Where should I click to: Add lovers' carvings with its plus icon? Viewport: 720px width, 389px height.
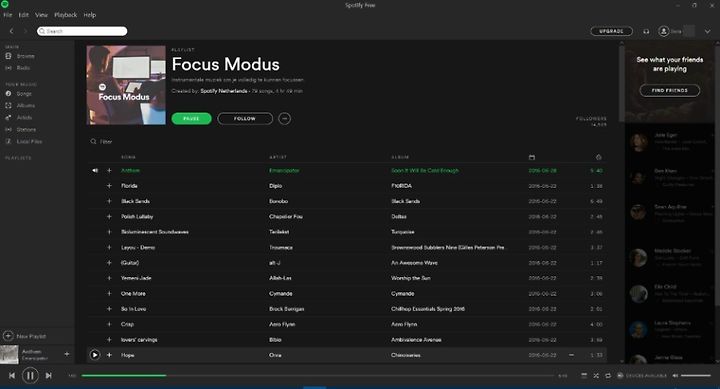click(x=109, y=339)
